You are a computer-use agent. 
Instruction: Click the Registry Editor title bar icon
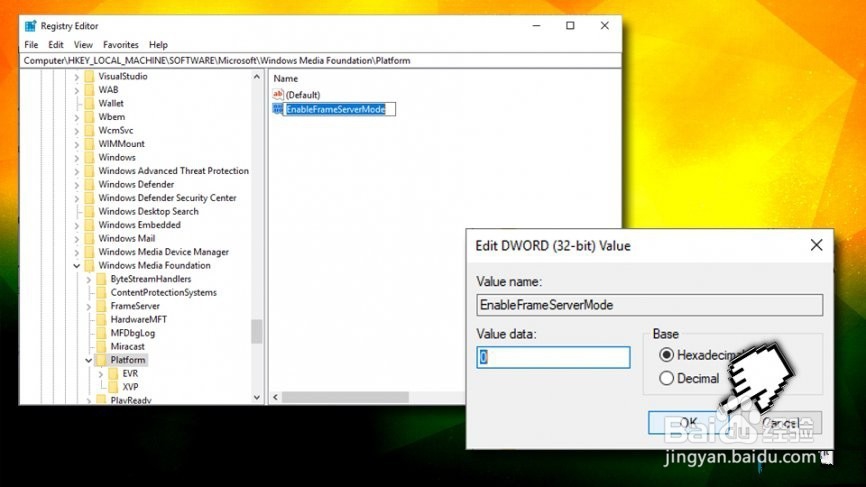click(x=31, y=26)
